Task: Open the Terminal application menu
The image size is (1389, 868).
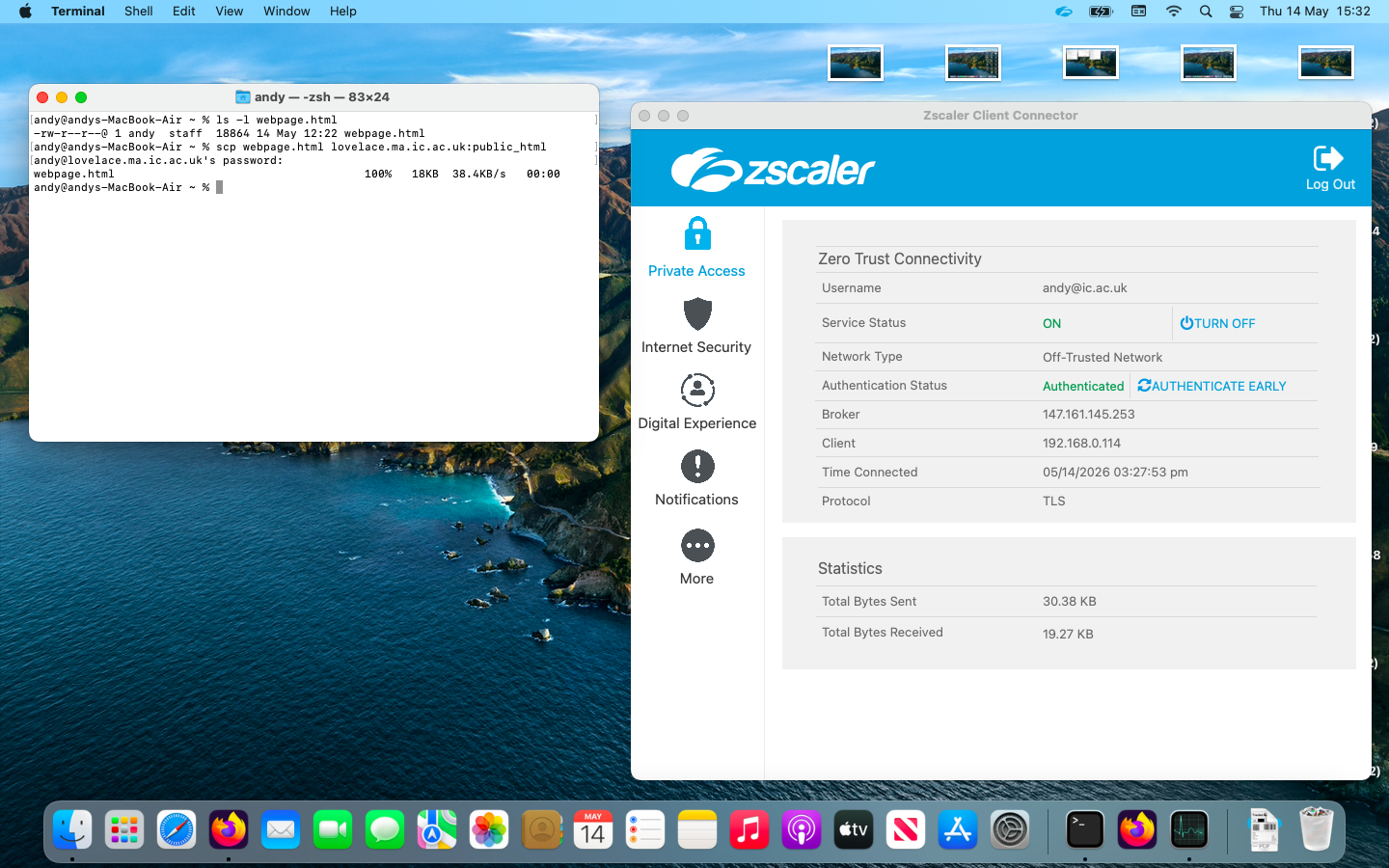Action: coord(77,12)
